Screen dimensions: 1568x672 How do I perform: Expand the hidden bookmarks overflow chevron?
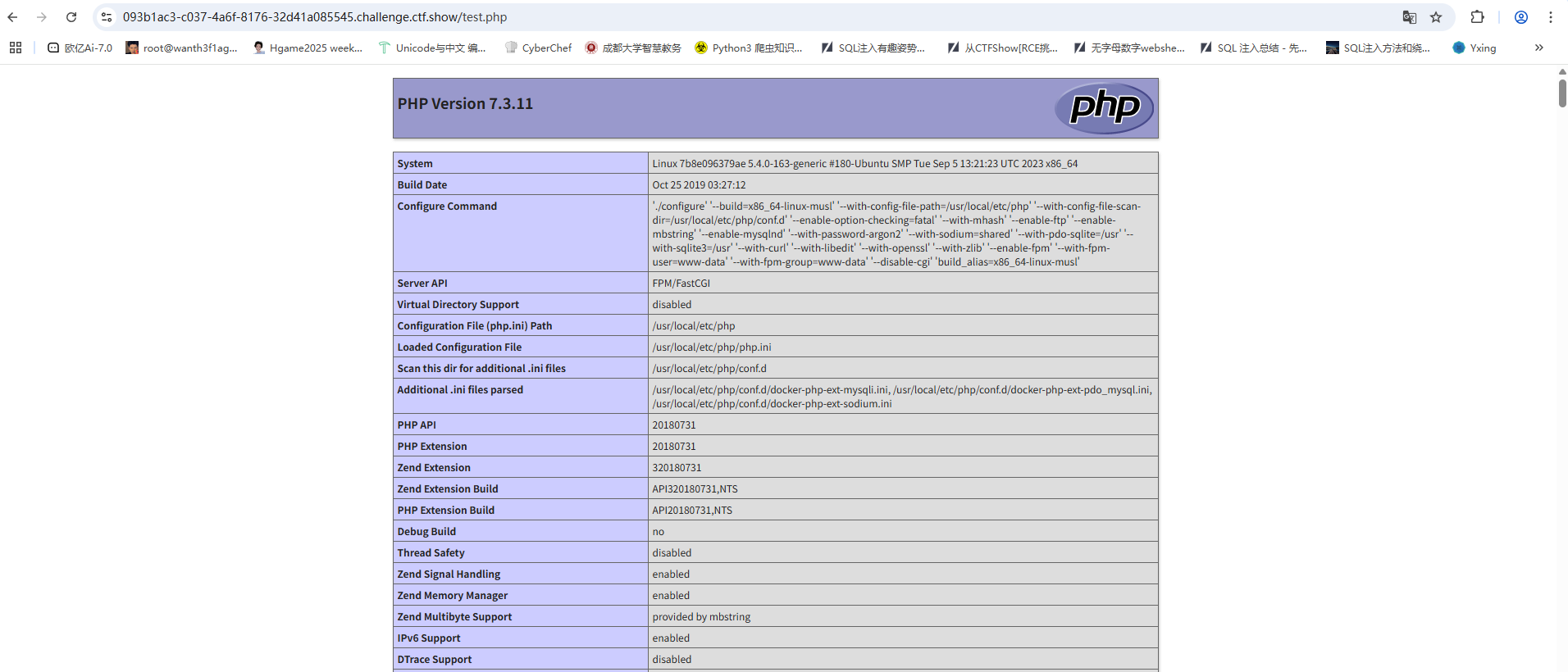pos(1538,48)
